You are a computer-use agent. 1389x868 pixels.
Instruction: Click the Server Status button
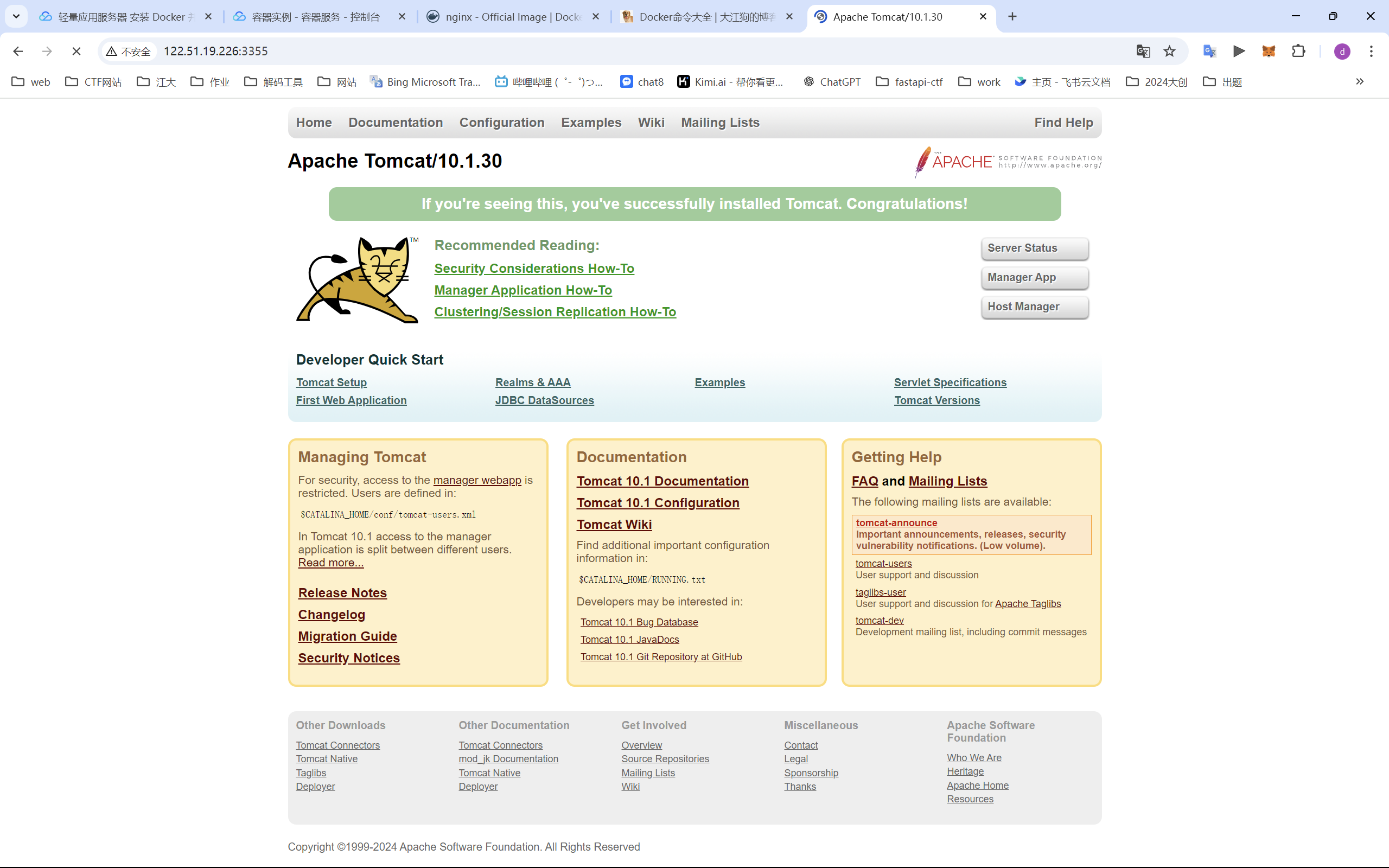[1034, 248]
